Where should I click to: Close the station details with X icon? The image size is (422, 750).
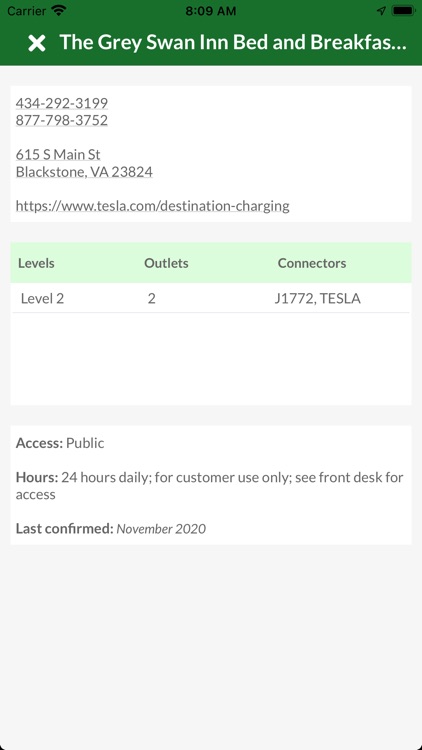click(37, 43)
